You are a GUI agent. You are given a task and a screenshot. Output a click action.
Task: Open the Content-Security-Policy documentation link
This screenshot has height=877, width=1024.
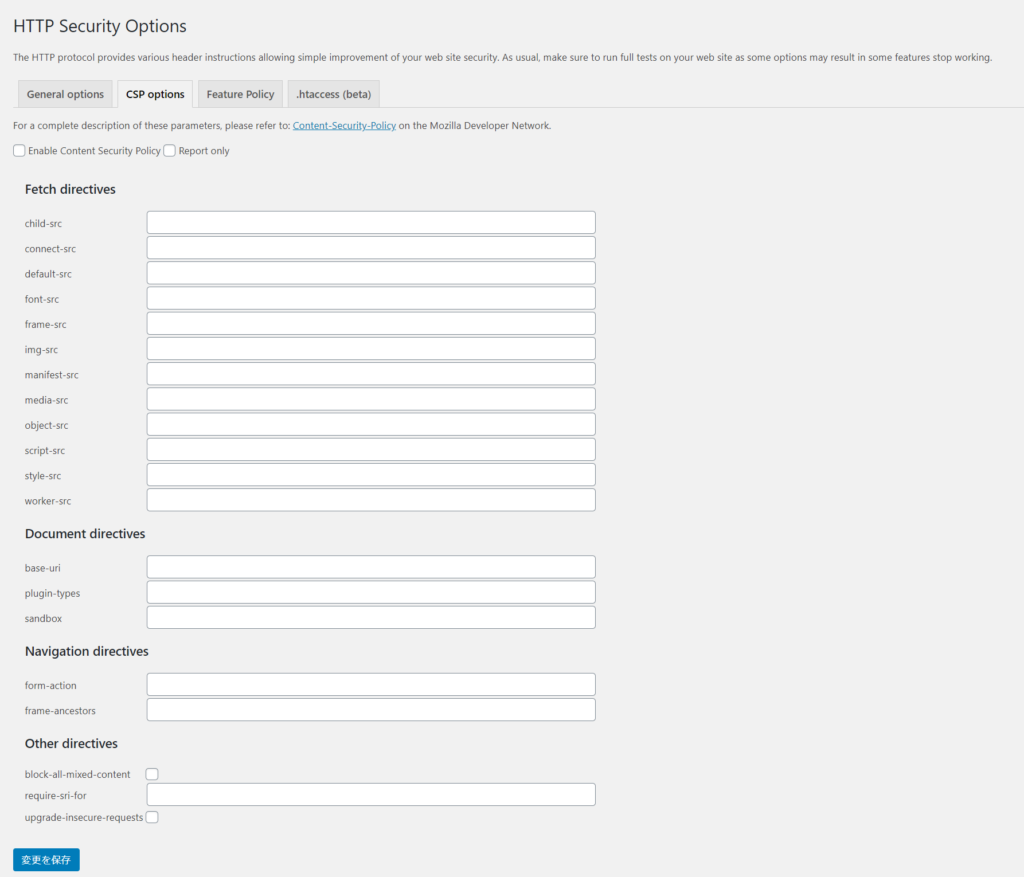(344, 126)
